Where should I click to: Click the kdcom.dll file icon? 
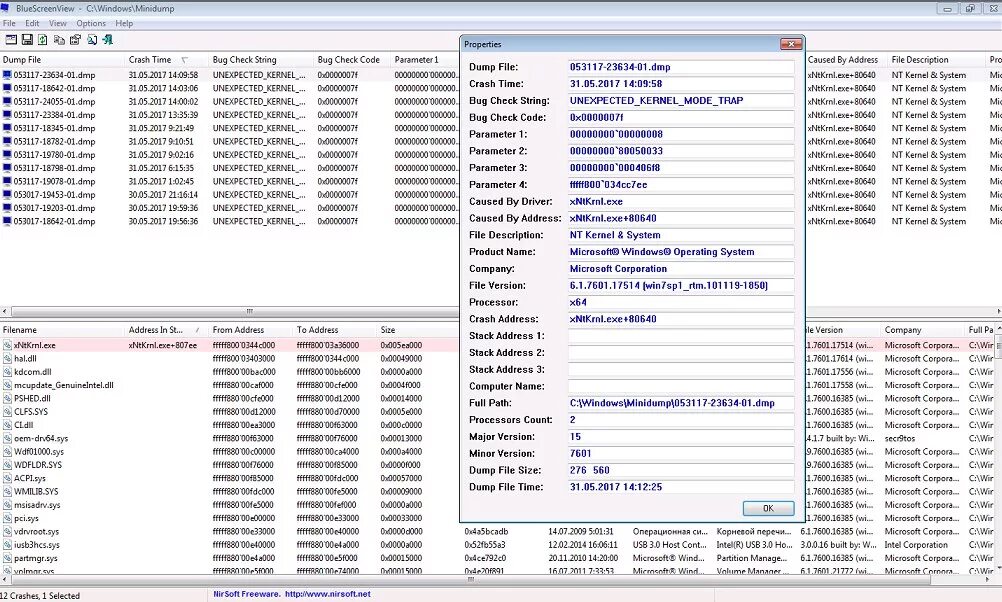8,372
